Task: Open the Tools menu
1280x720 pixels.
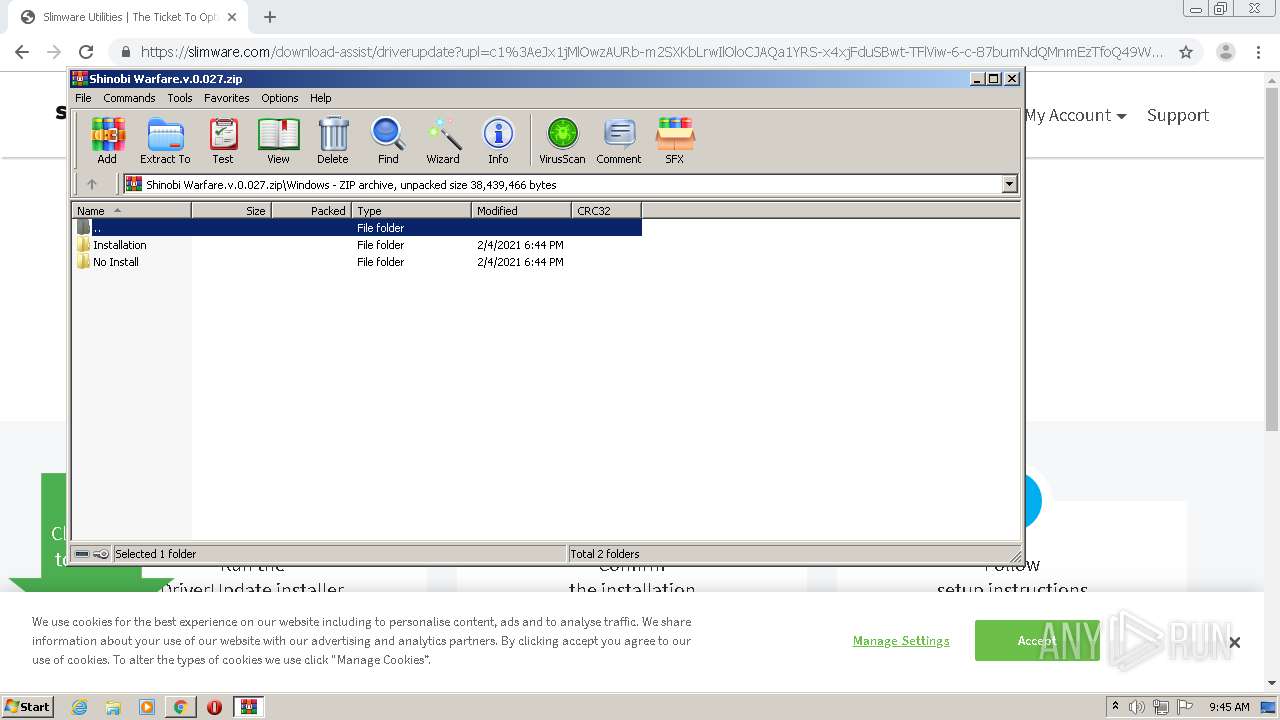Action: coord(180,98)
